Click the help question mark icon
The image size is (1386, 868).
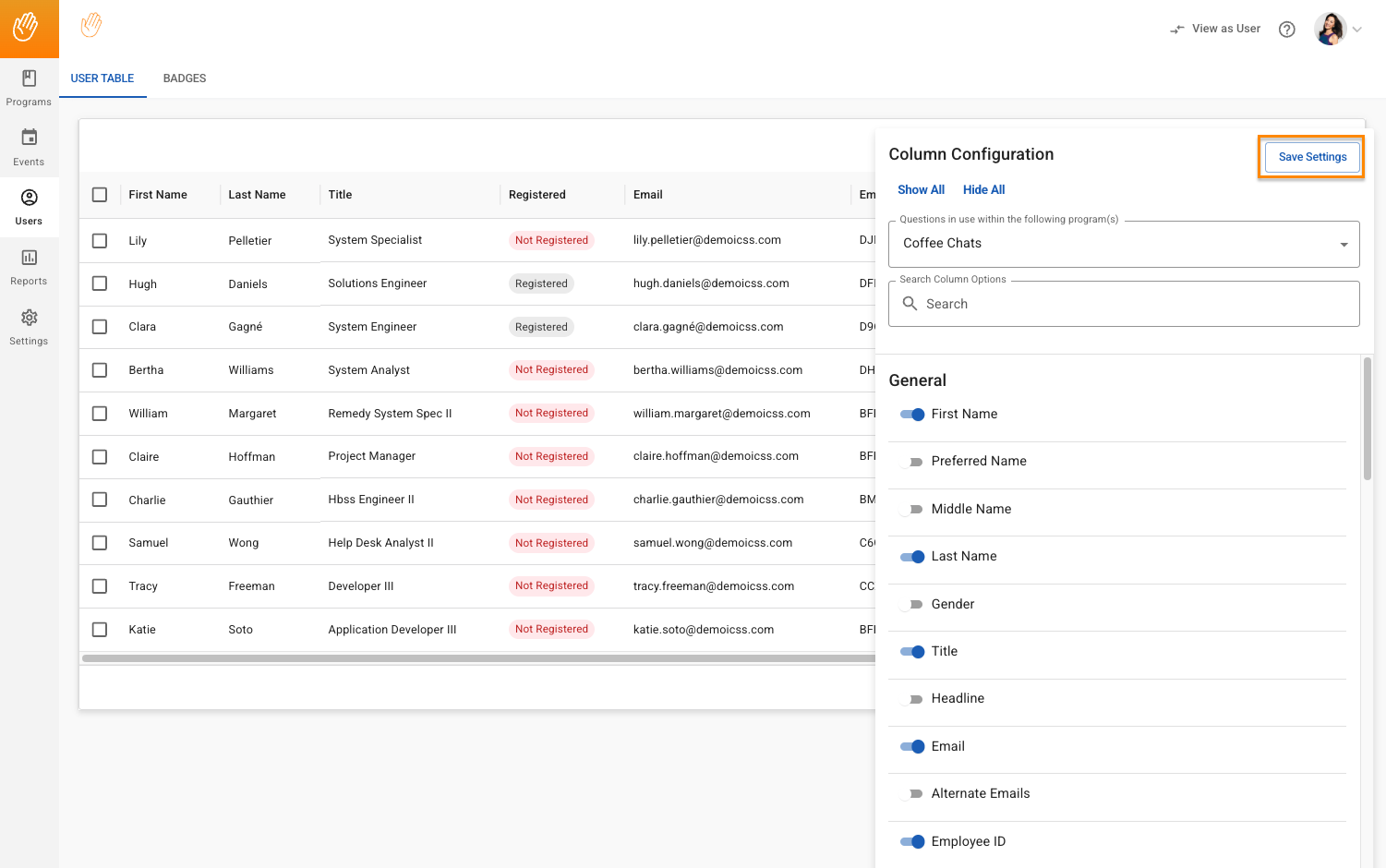1286,30
